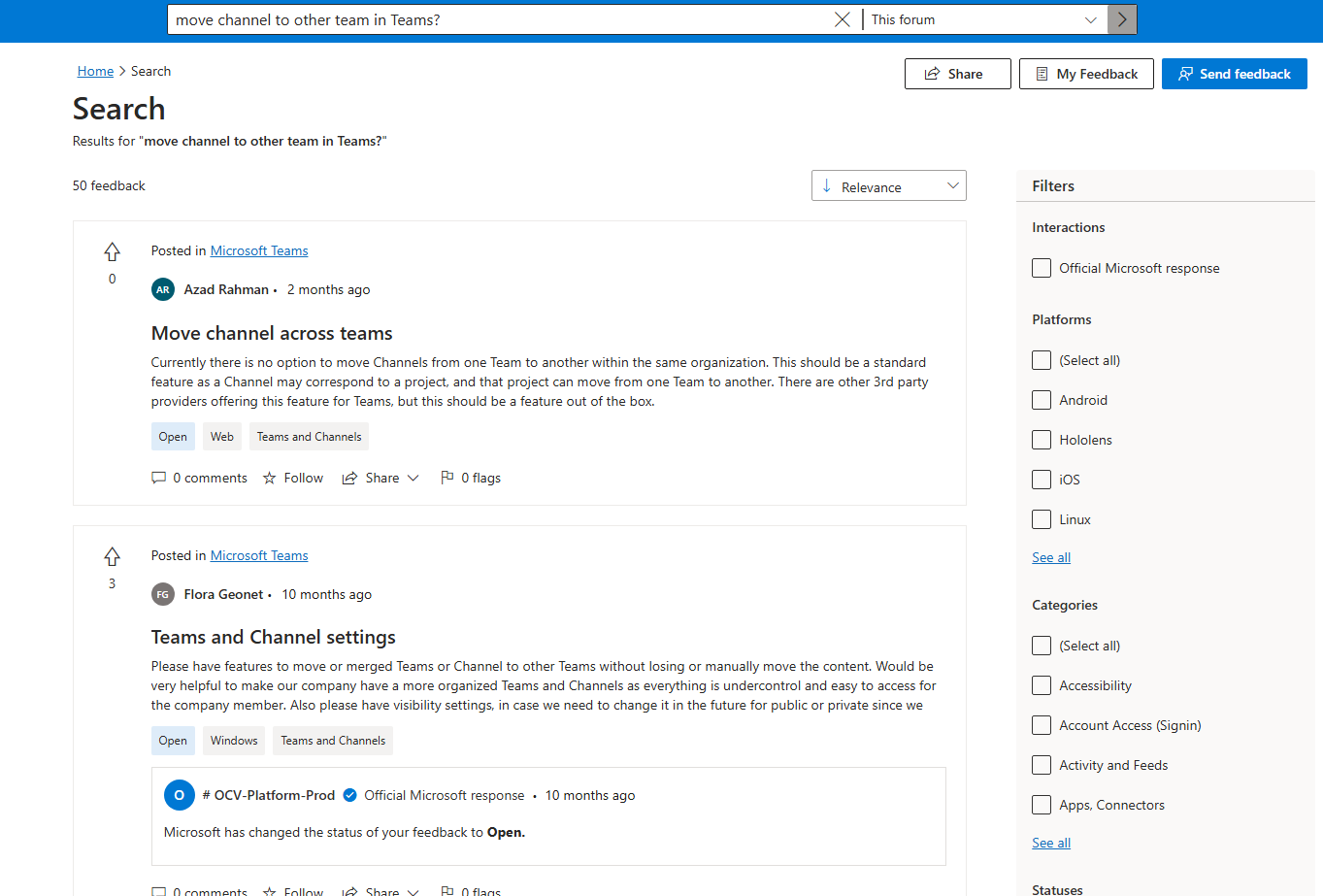Image resolution: width=1323 pixels, height=896 pixels.
Task: Click 'Teams and Channels' tag on Flora Geonet's post
Action: pos(333,741)
